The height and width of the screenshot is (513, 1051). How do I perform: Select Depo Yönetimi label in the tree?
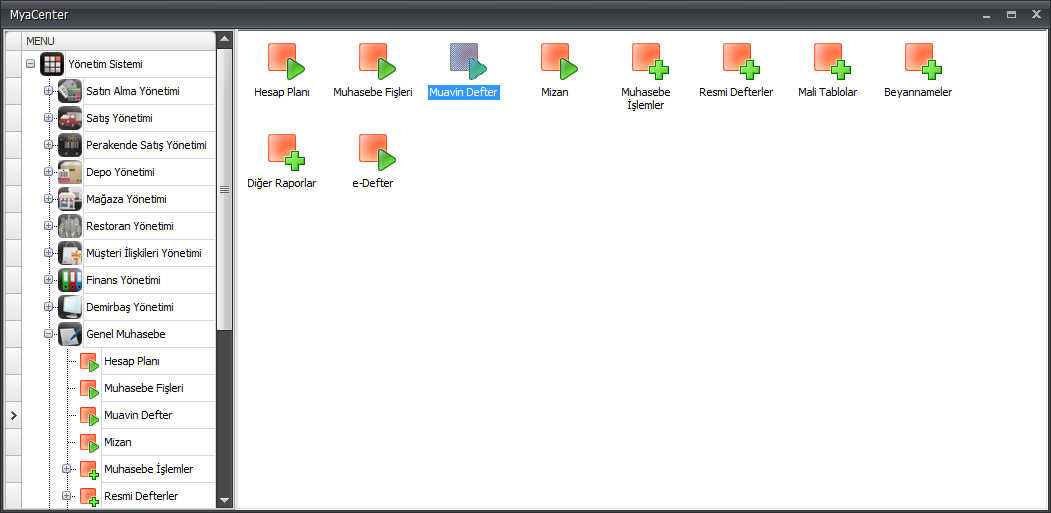coord(121,172)
